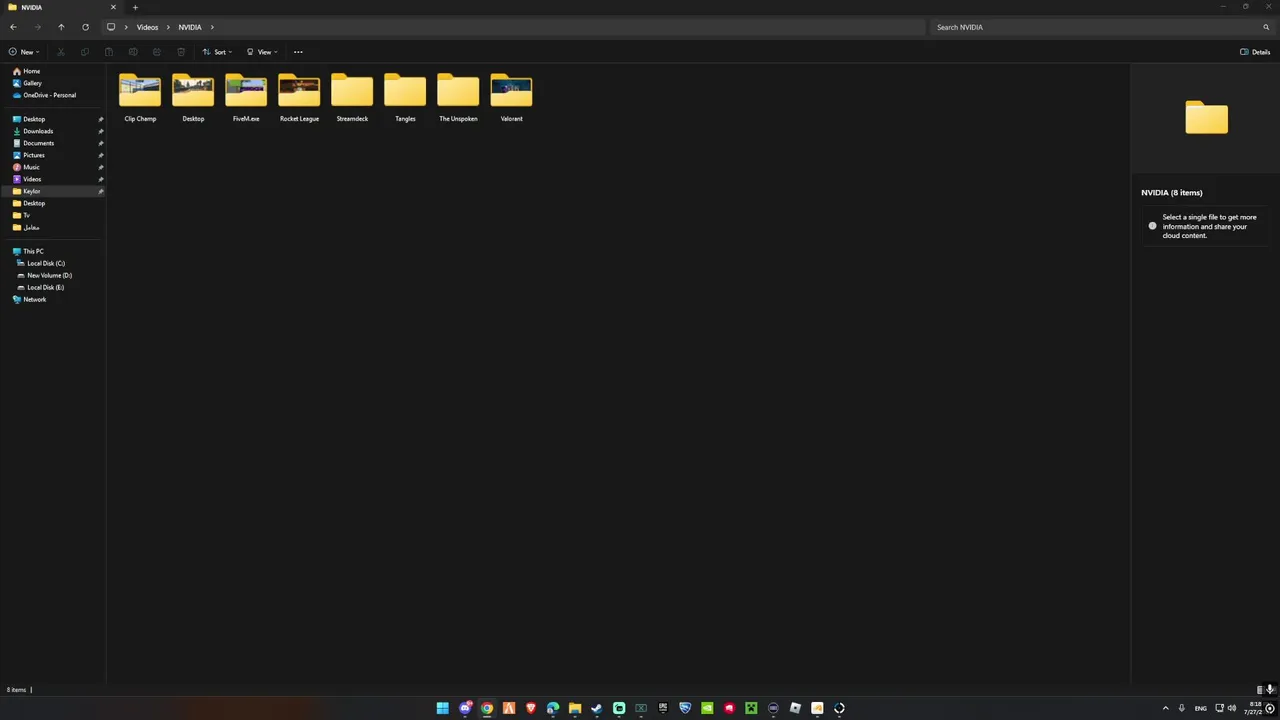Screen dimensions: 1280x720
Task: Click the pin icon beside Keylor
Action: tap(100, 191)
